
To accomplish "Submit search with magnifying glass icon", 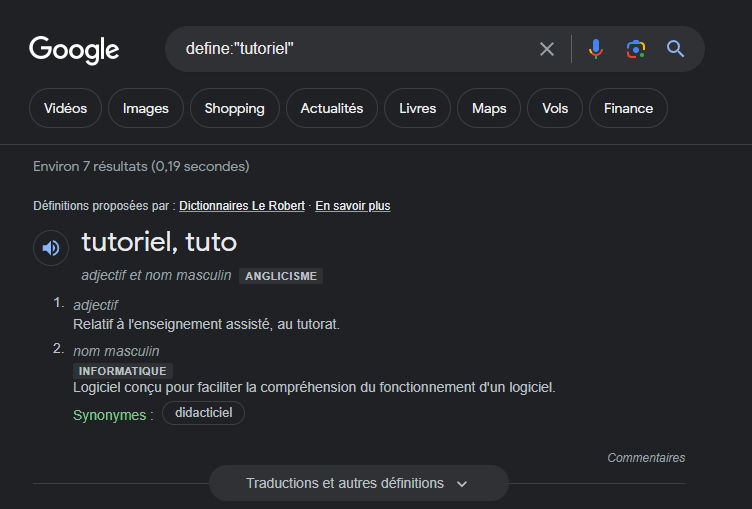I will coord(675,49).
